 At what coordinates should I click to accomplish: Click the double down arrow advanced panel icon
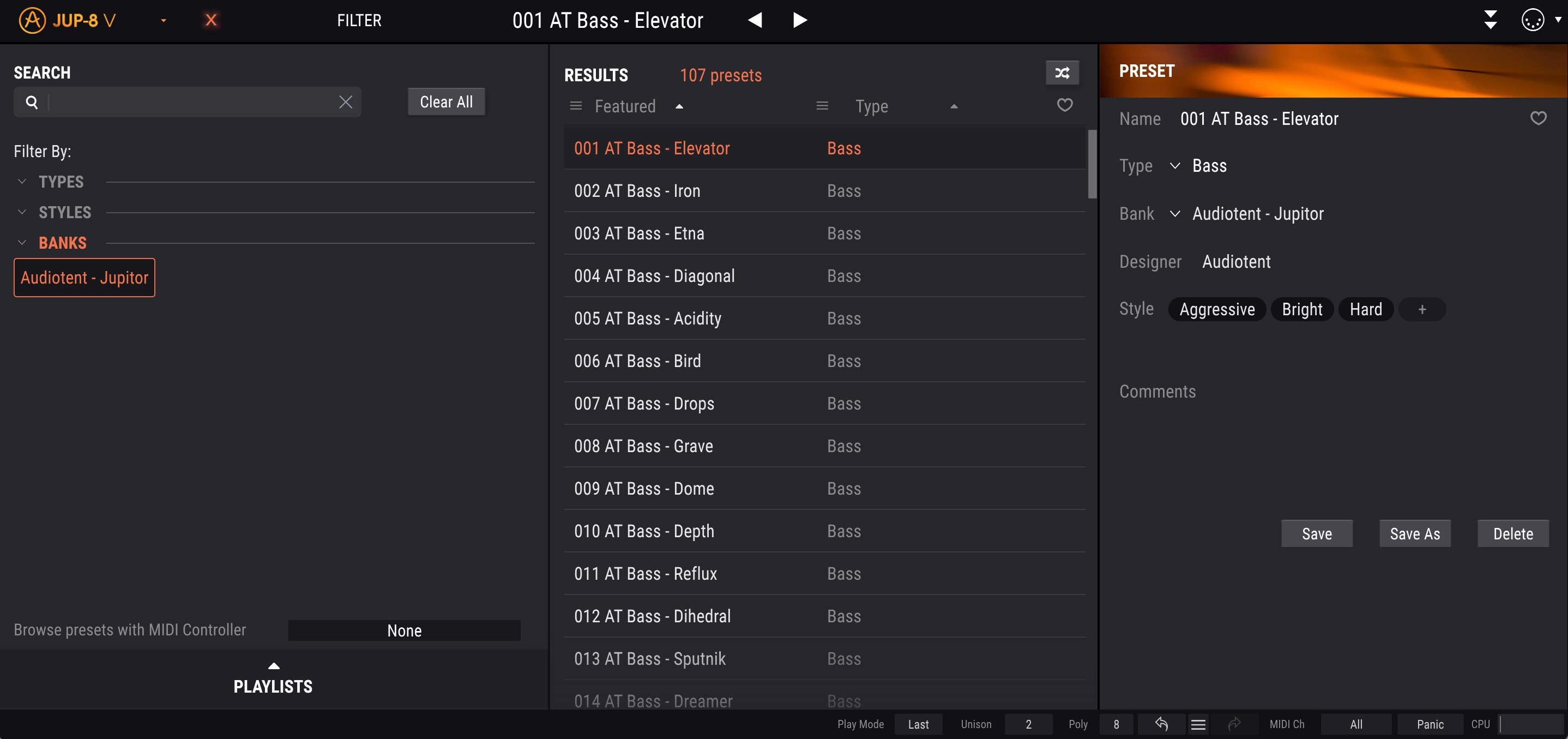click(1490, 20)
